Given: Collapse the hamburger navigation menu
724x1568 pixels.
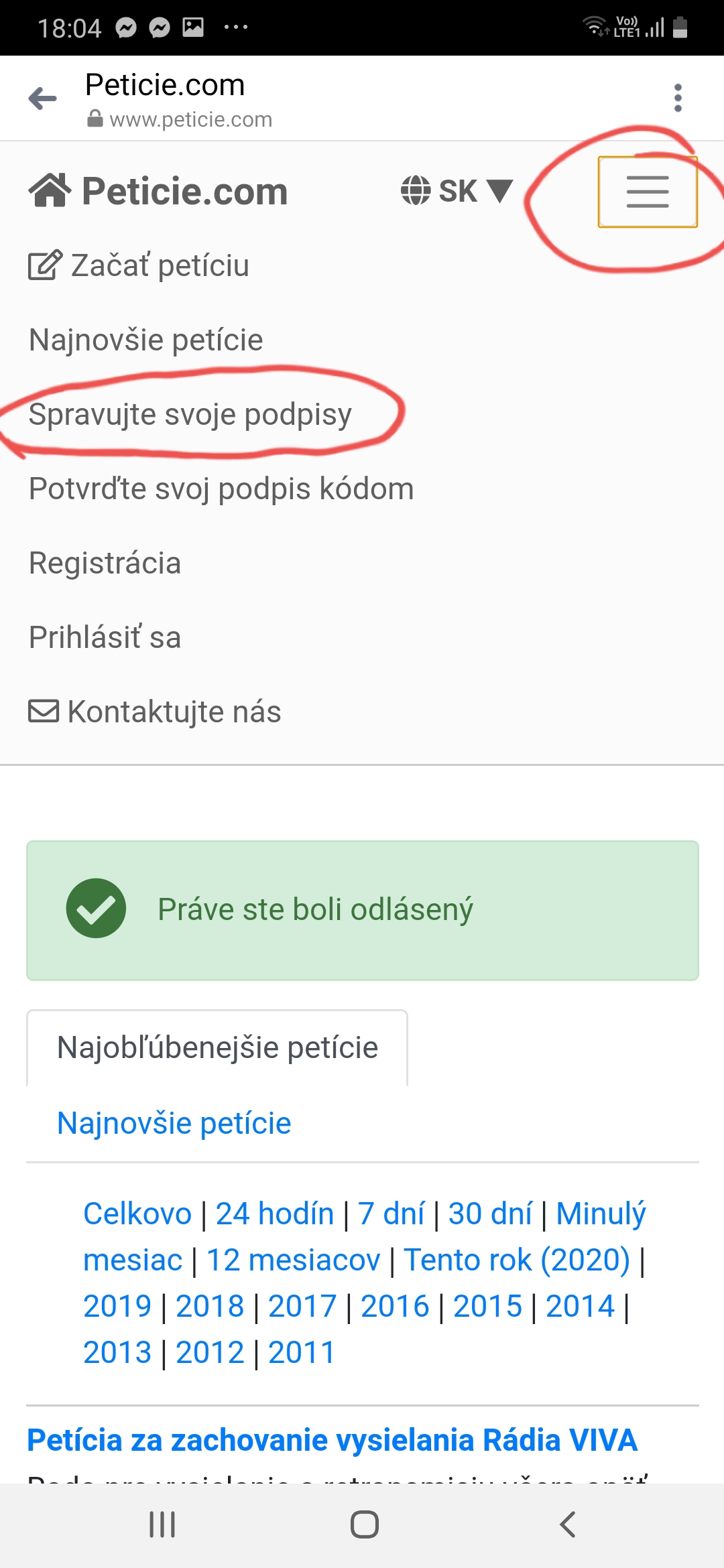Looking at the screenshot, I should (648, 192).
